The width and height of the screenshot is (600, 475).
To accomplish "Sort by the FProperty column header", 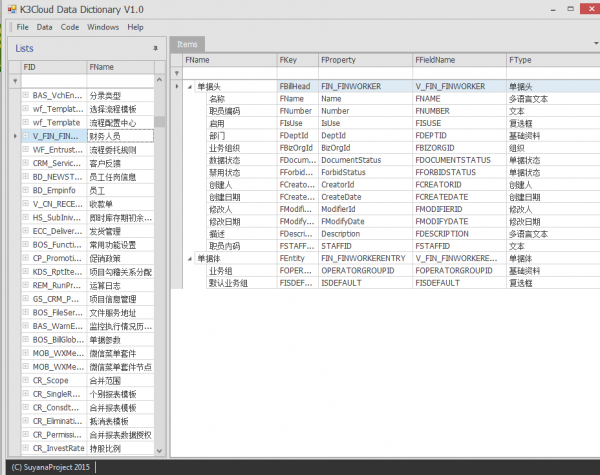I will point(364,60).
